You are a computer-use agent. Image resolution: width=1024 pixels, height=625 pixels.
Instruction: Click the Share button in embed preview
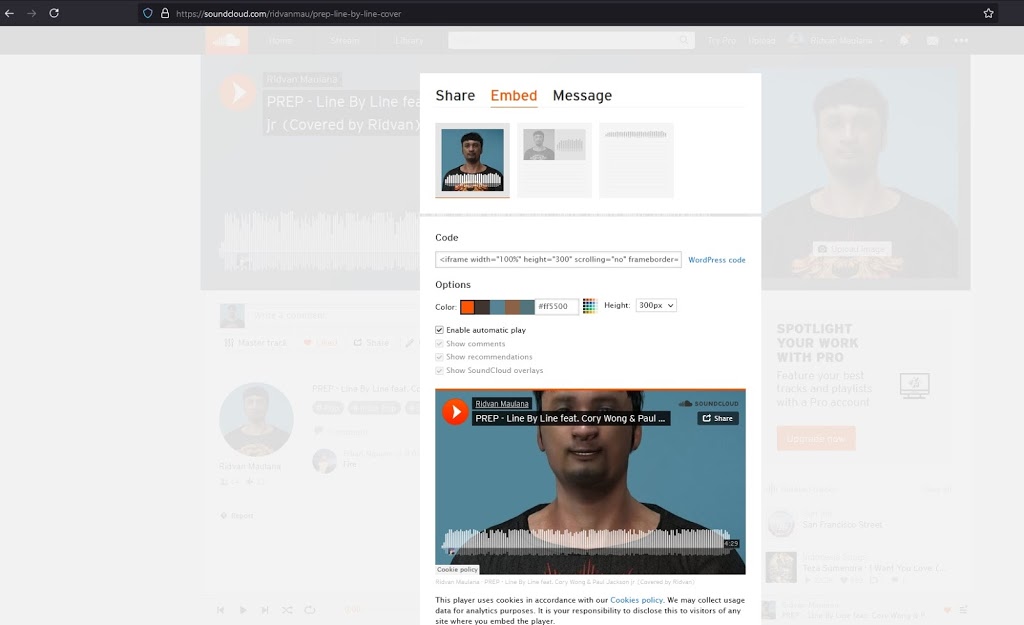tap(718, 418)
